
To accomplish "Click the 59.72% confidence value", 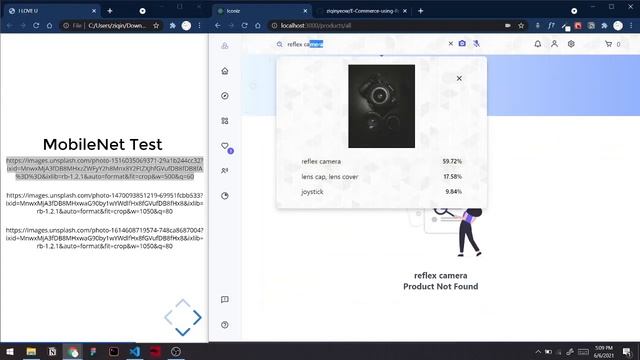I will click(452, 162).
